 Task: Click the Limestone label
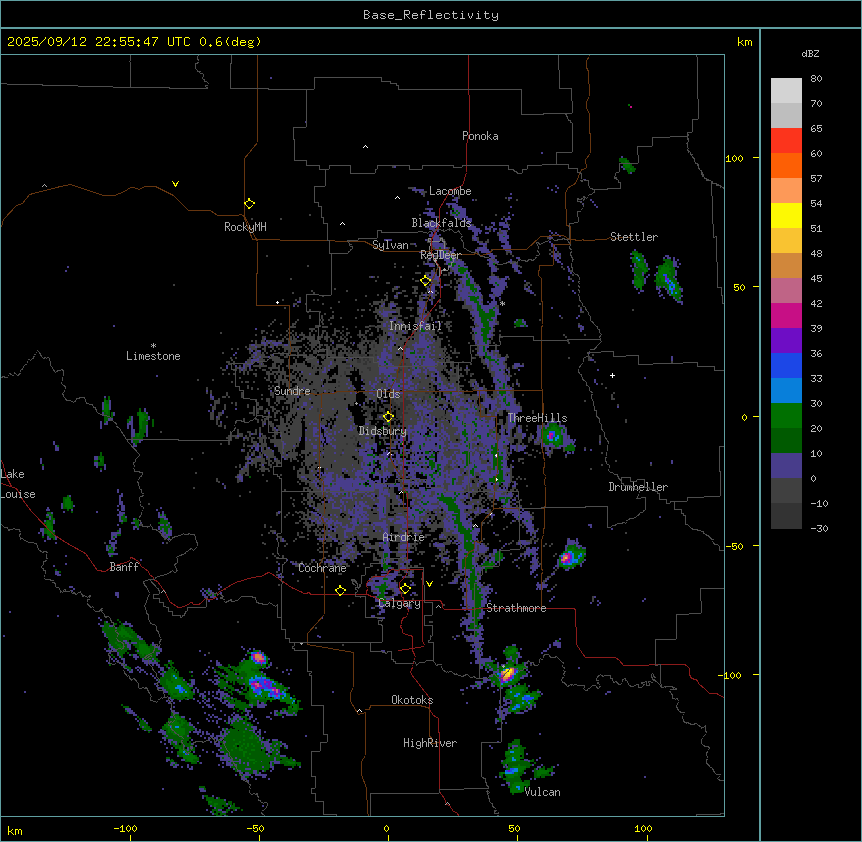(x=153, y=356)
